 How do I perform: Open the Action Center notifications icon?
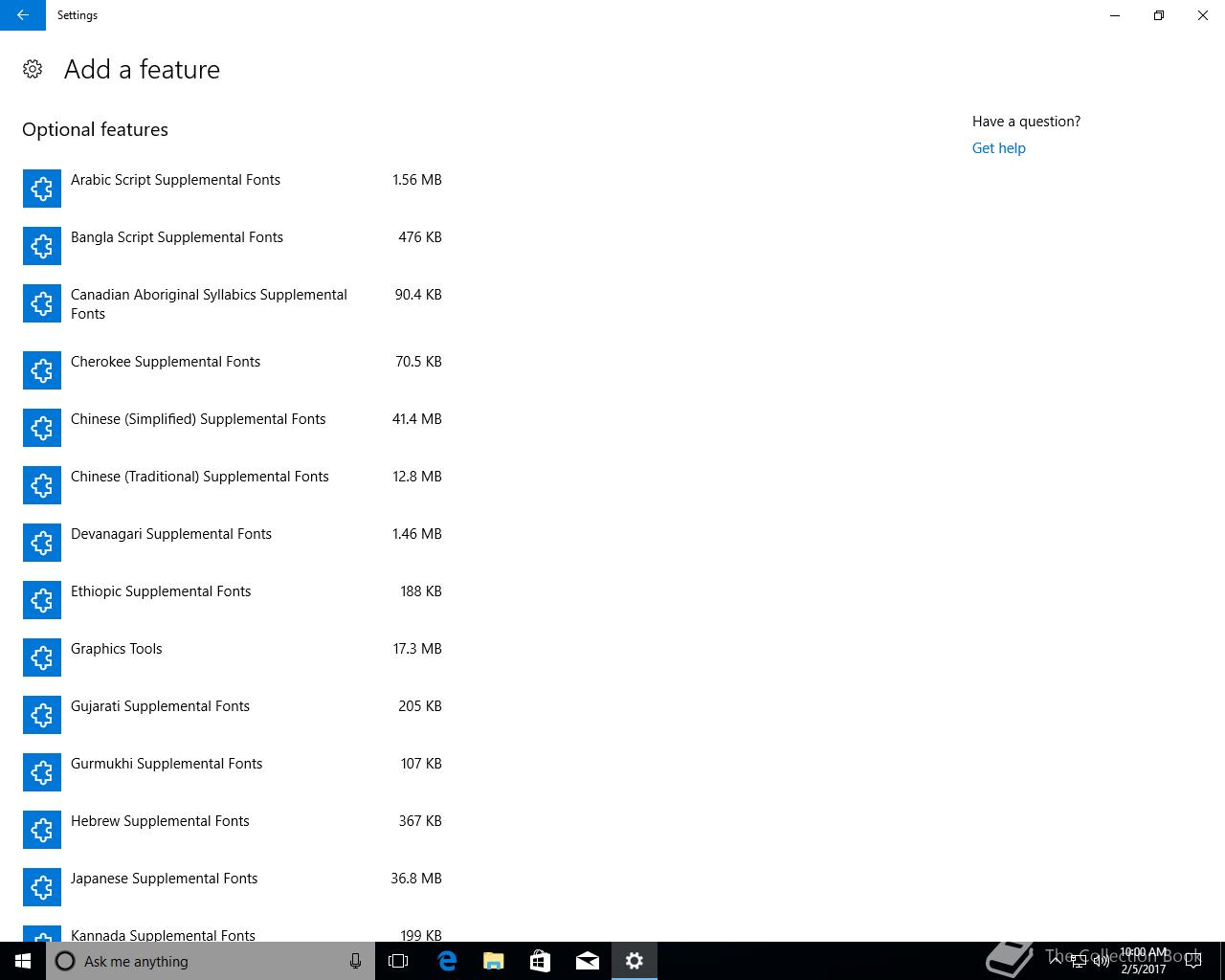(x=1193, y=961)
